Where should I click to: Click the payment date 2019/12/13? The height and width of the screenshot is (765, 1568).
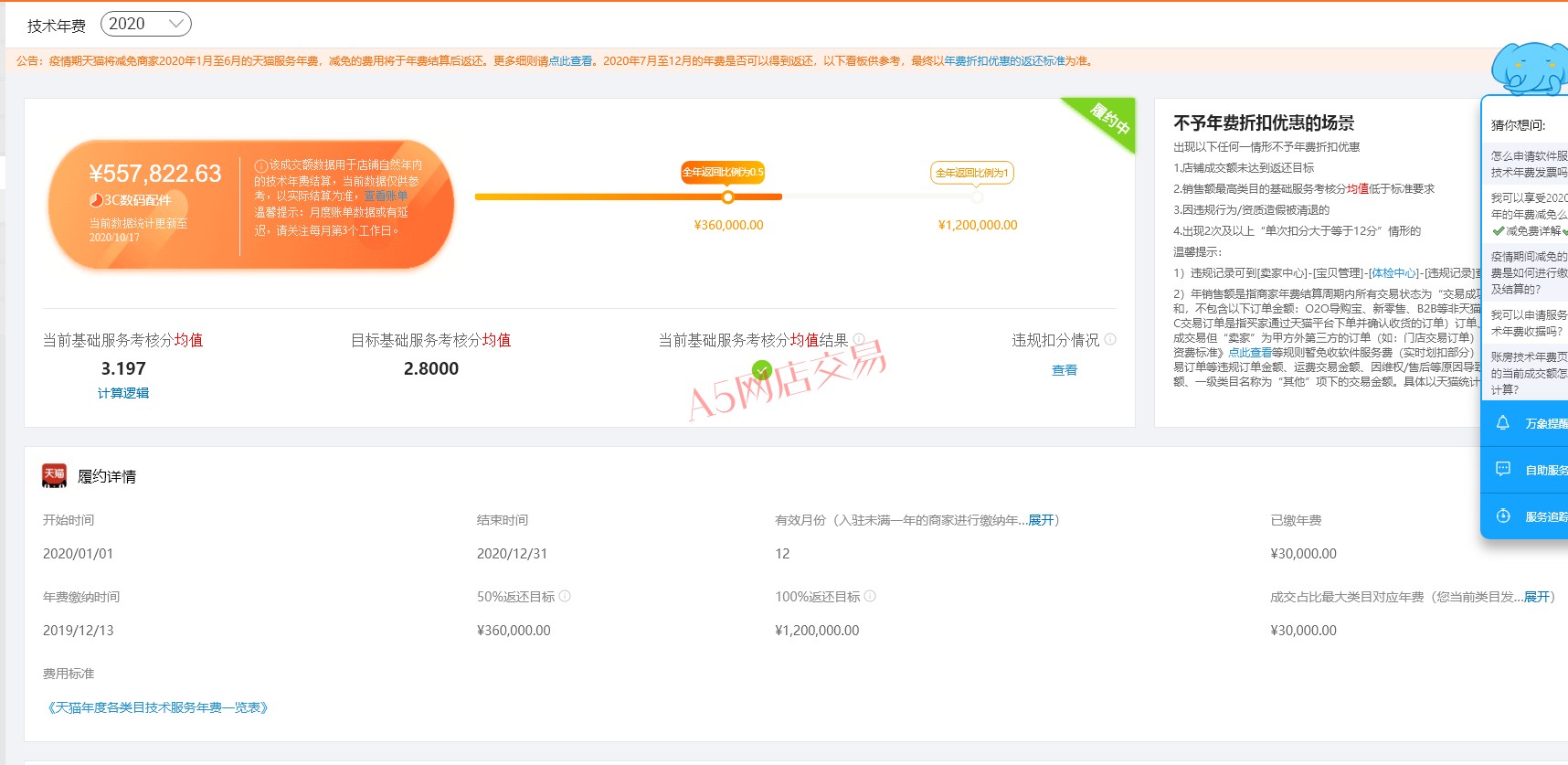pos(78,631)
